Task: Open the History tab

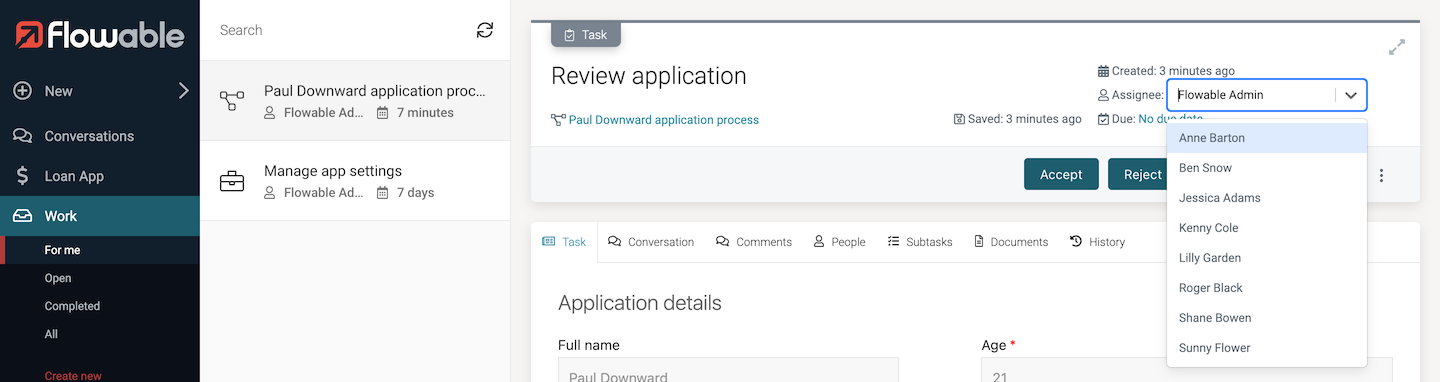Action: (1097, 242)
